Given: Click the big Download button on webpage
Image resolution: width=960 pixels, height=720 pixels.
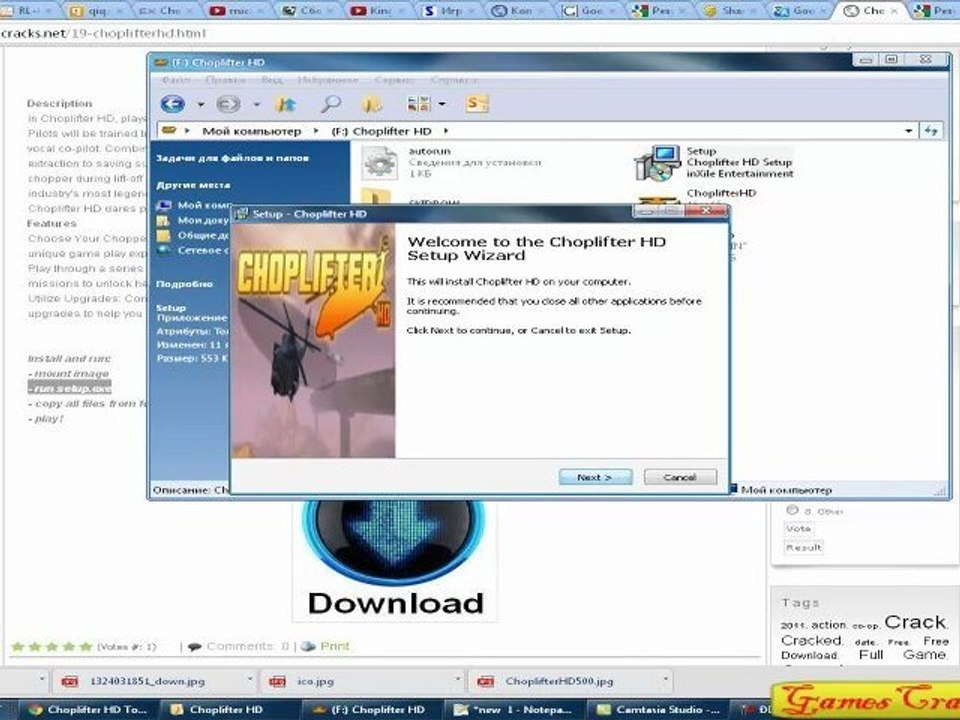Looking at the screenshot, I should click(395, 560).
